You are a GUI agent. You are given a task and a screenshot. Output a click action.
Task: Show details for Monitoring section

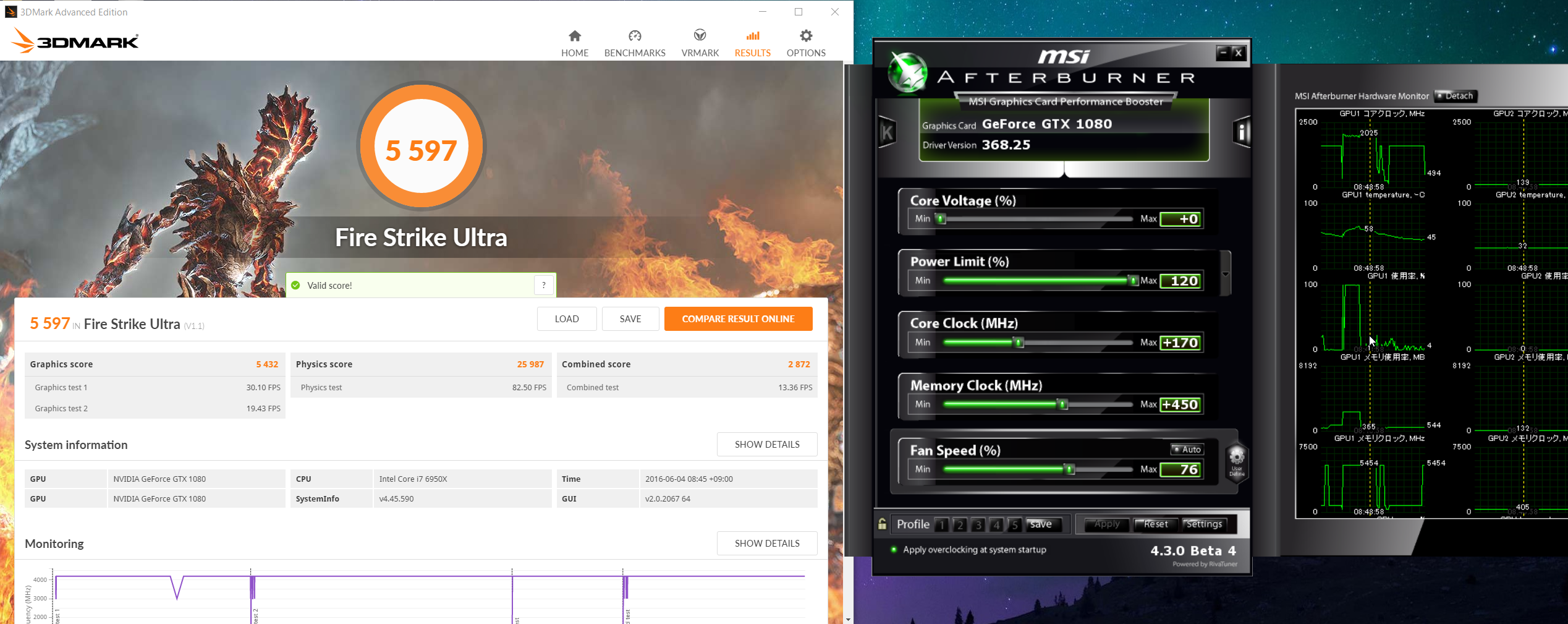tap(767, 544)
